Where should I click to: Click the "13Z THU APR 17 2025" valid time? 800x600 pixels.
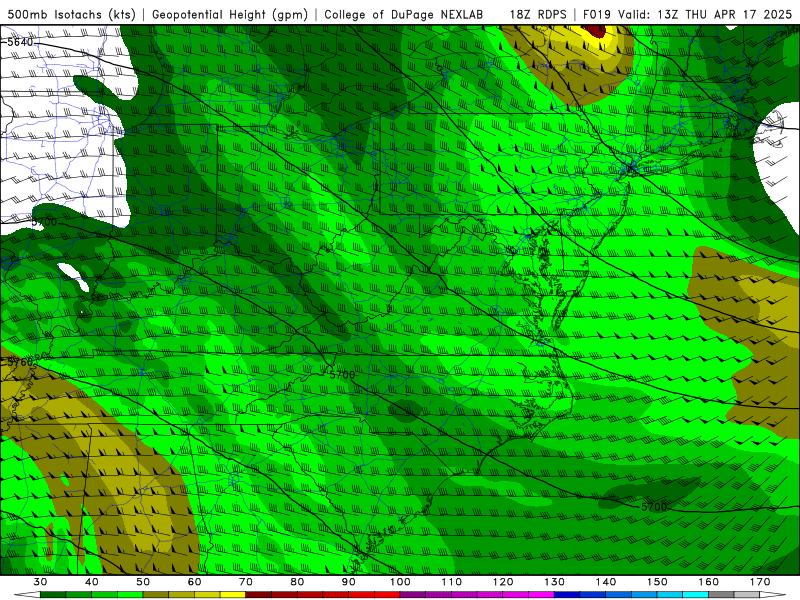724,14
